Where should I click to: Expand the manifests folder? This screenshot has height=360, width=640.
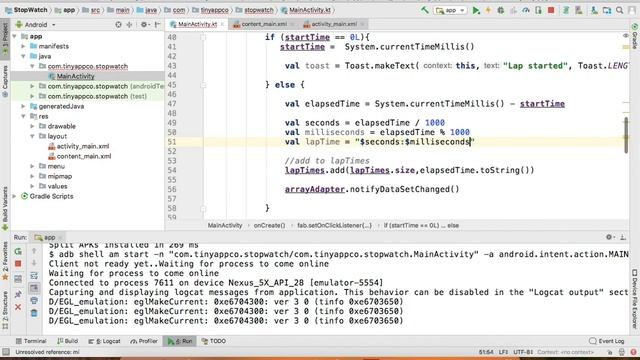coord(24,46)
